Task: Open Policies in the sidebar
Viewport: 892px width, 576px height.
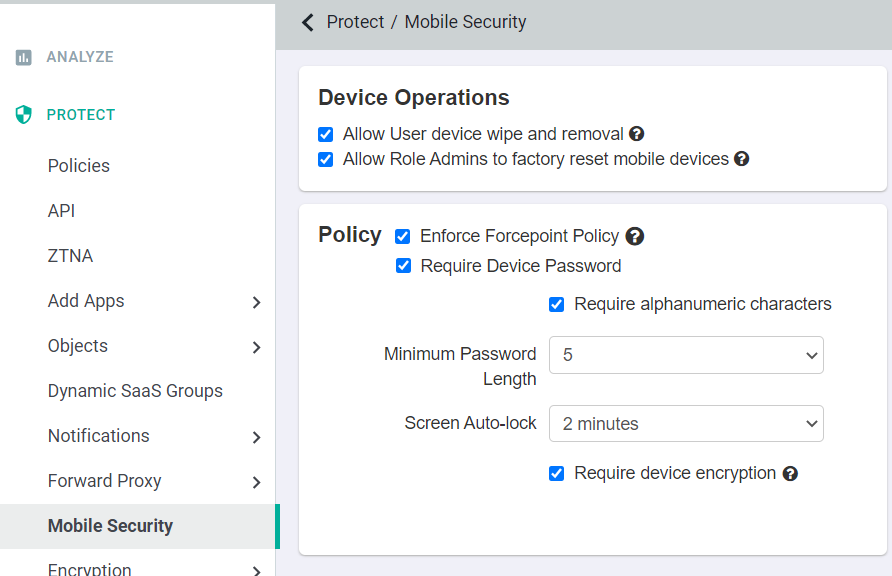Action: click(79, 166)
